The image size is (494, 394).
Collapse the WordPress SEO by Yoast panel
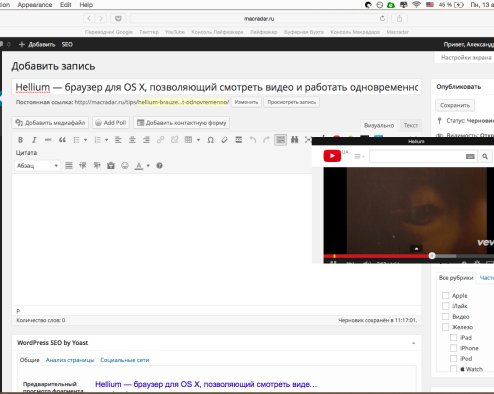pyautogui.click(x=413, y=343)
